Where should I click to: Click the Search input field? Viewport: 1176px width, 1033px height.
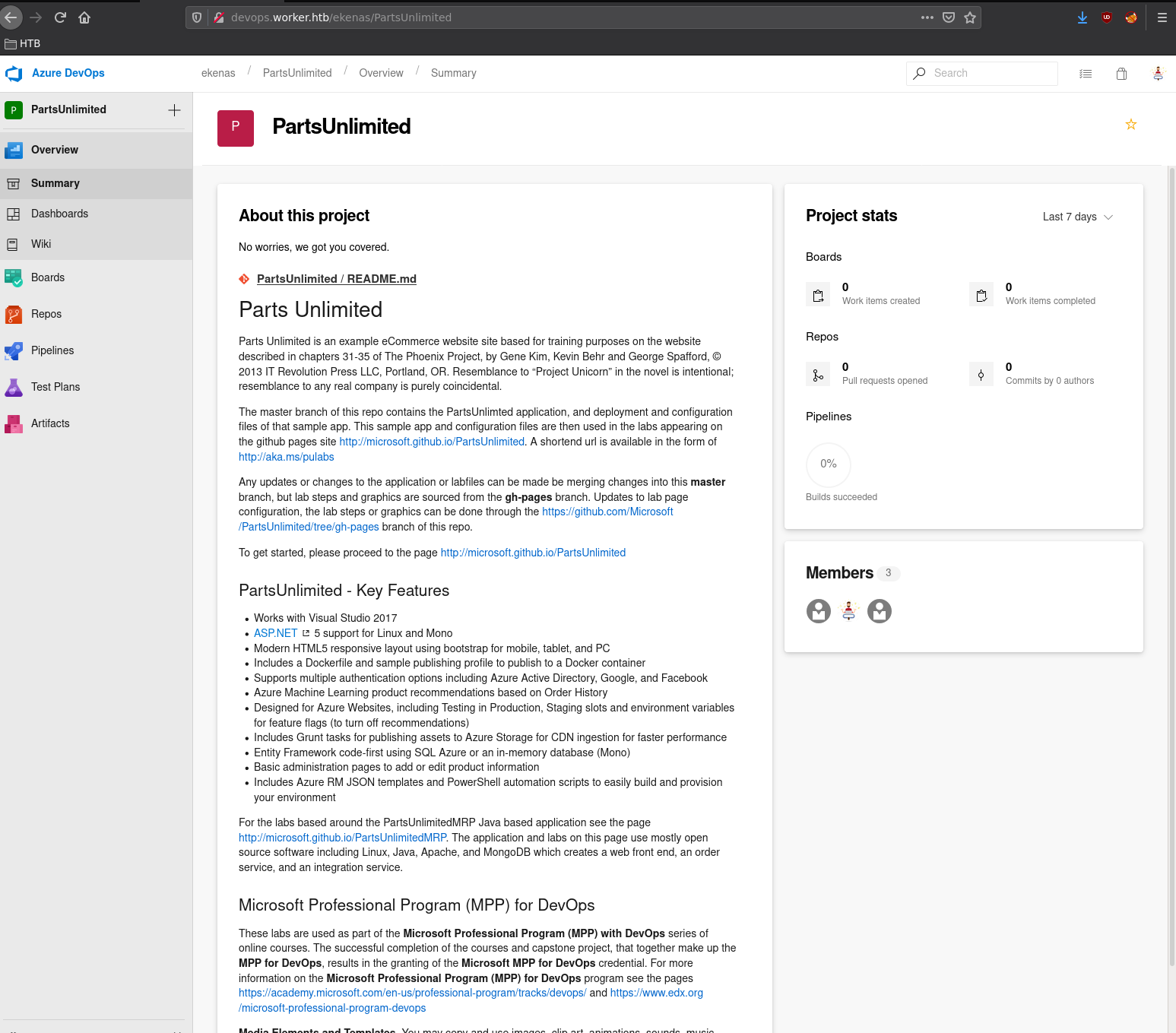tap(982, 73)
